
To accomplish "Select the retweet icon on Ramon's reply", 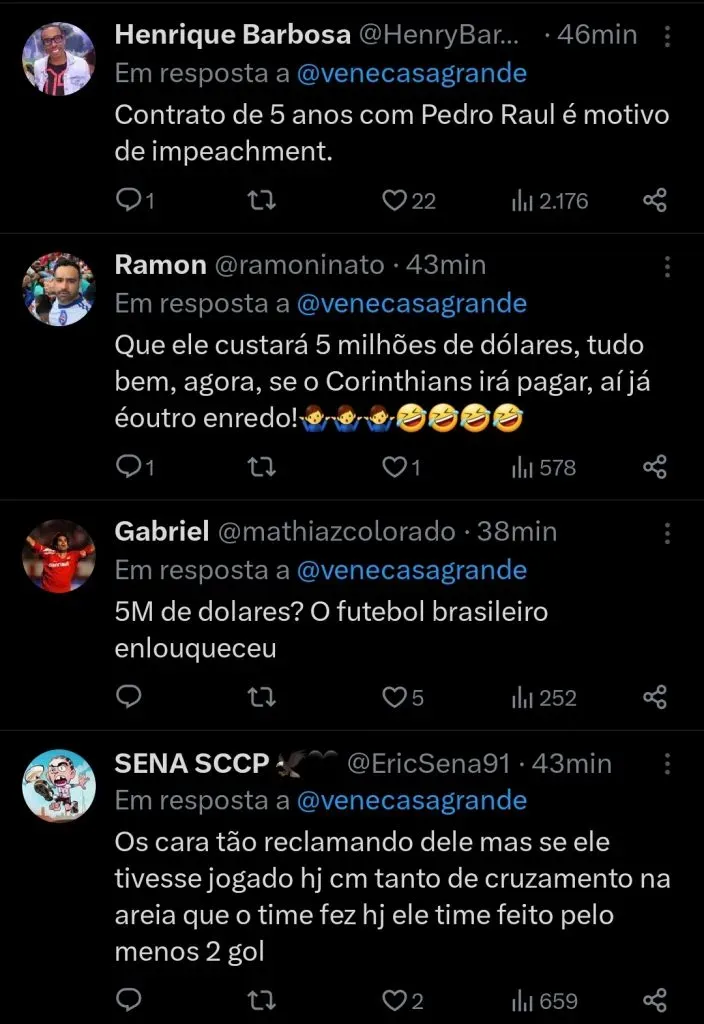I will (261, 466).
